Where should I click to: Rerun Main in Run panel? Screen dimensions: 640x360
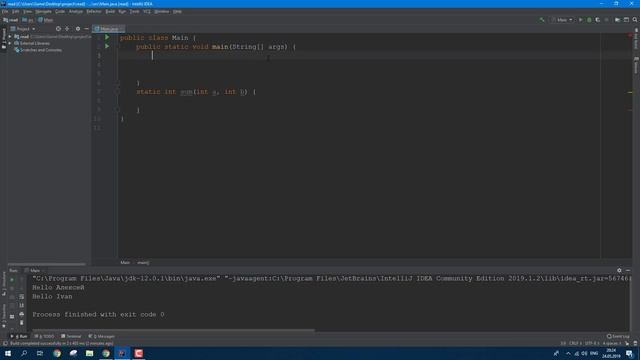coord(12,280)
